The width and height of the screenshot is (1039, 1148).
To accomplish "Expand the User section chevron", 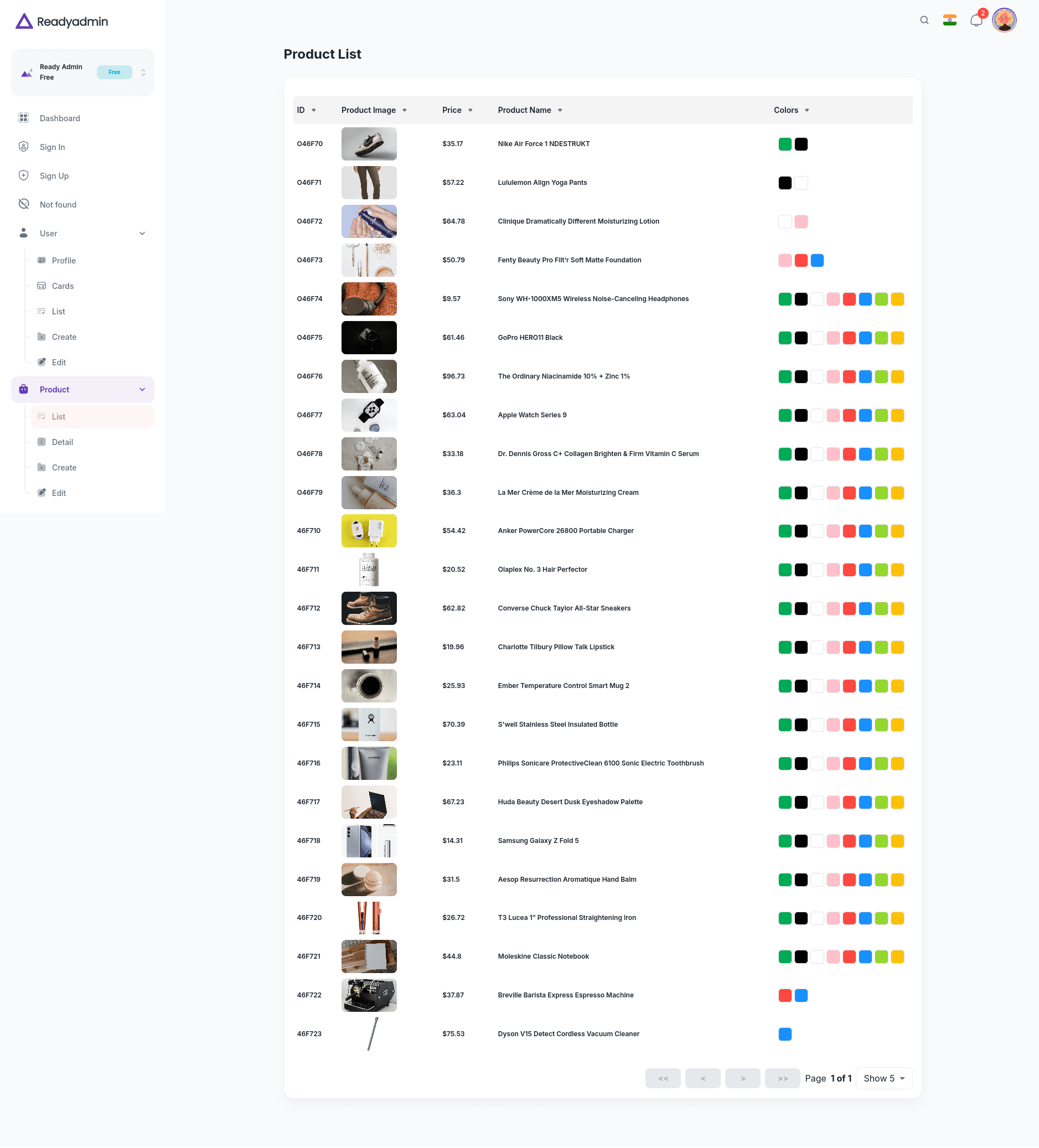I will (x=142, y=234).
